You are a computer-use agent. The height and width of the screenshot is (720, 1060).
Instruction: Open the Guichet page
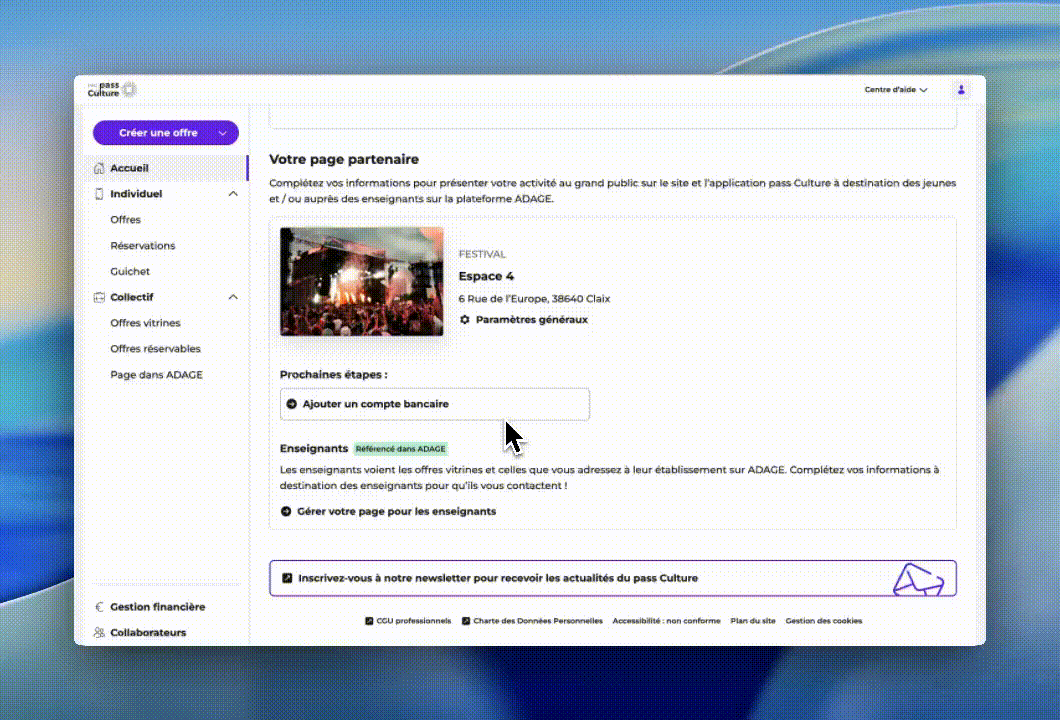point(130,272)
